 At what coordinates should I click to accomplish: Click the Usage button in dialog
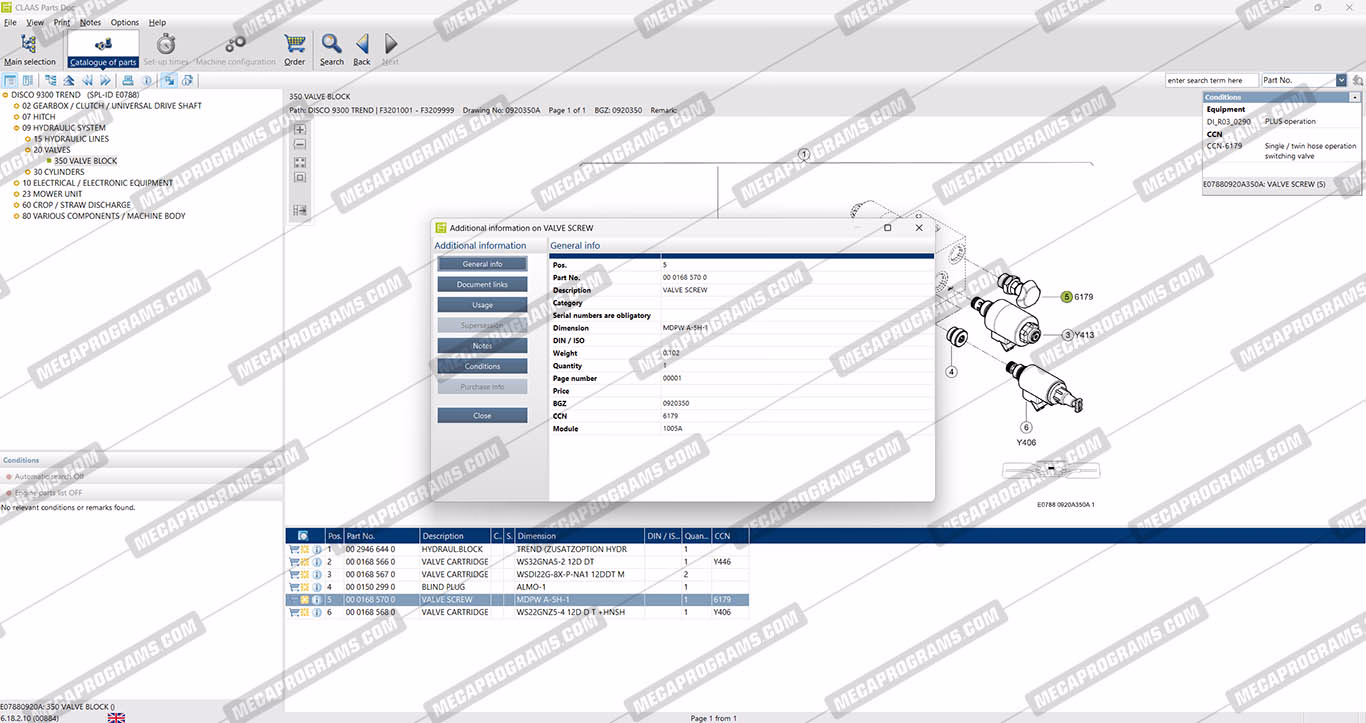pyautogui.click(x=482, y=305)
